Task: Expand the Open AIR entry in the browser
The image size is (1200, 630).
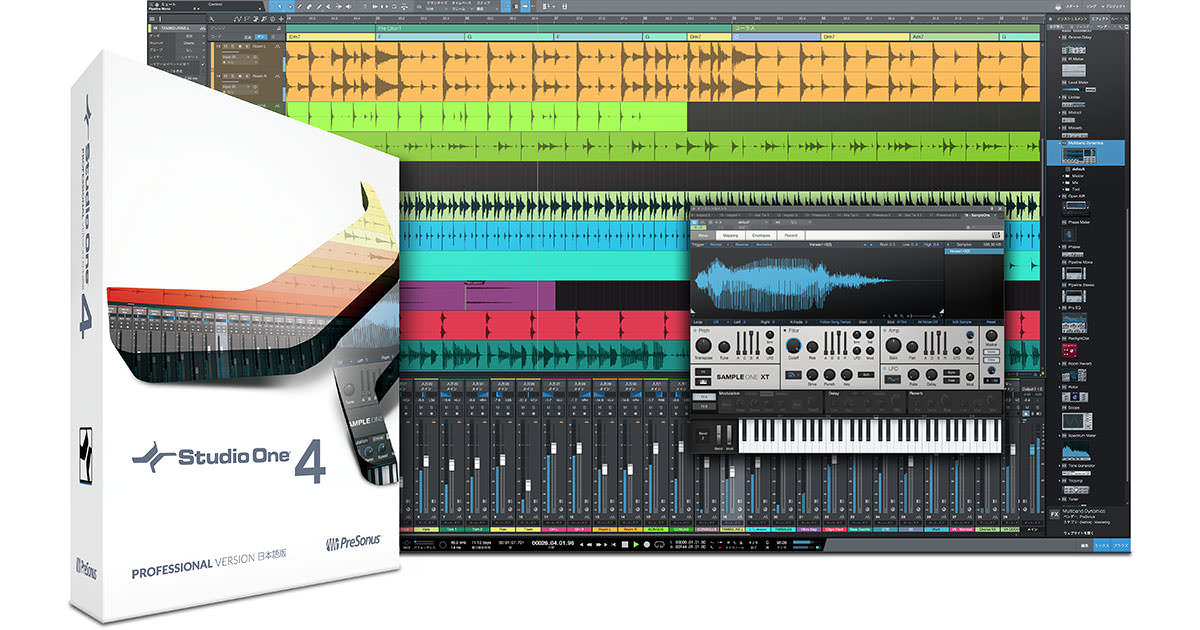Action: coord(1058,192)
